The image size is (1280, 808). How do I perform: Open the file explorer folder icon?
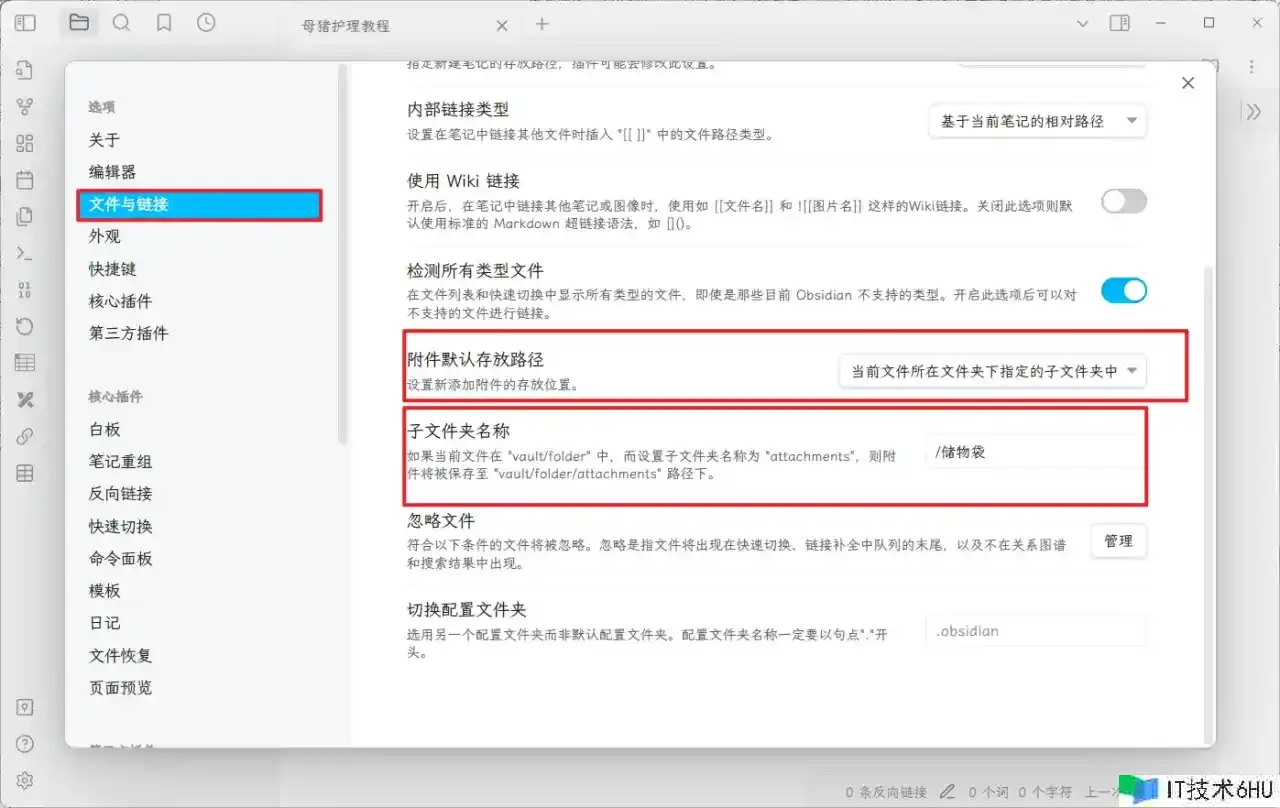79,23
